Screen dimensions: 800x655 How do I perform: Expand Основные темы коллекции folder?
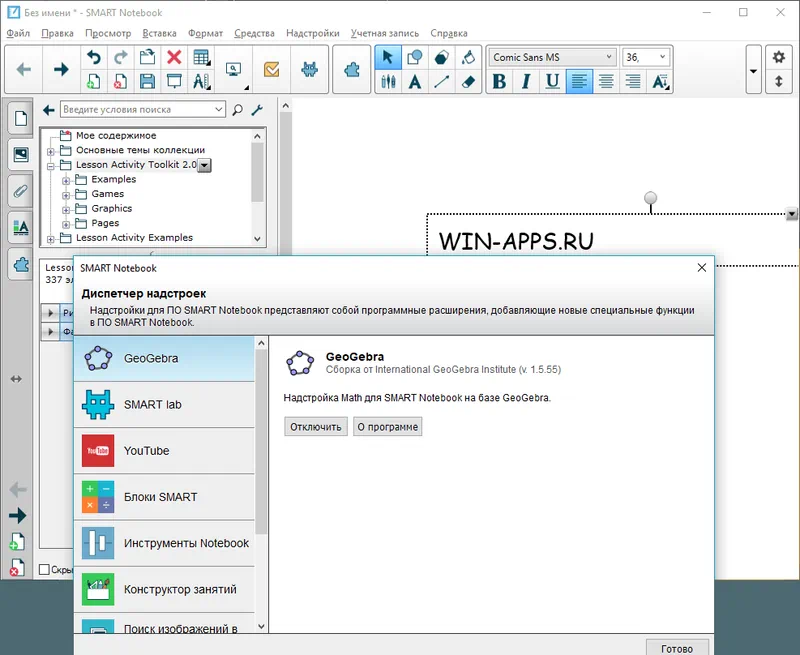[51, 152]
